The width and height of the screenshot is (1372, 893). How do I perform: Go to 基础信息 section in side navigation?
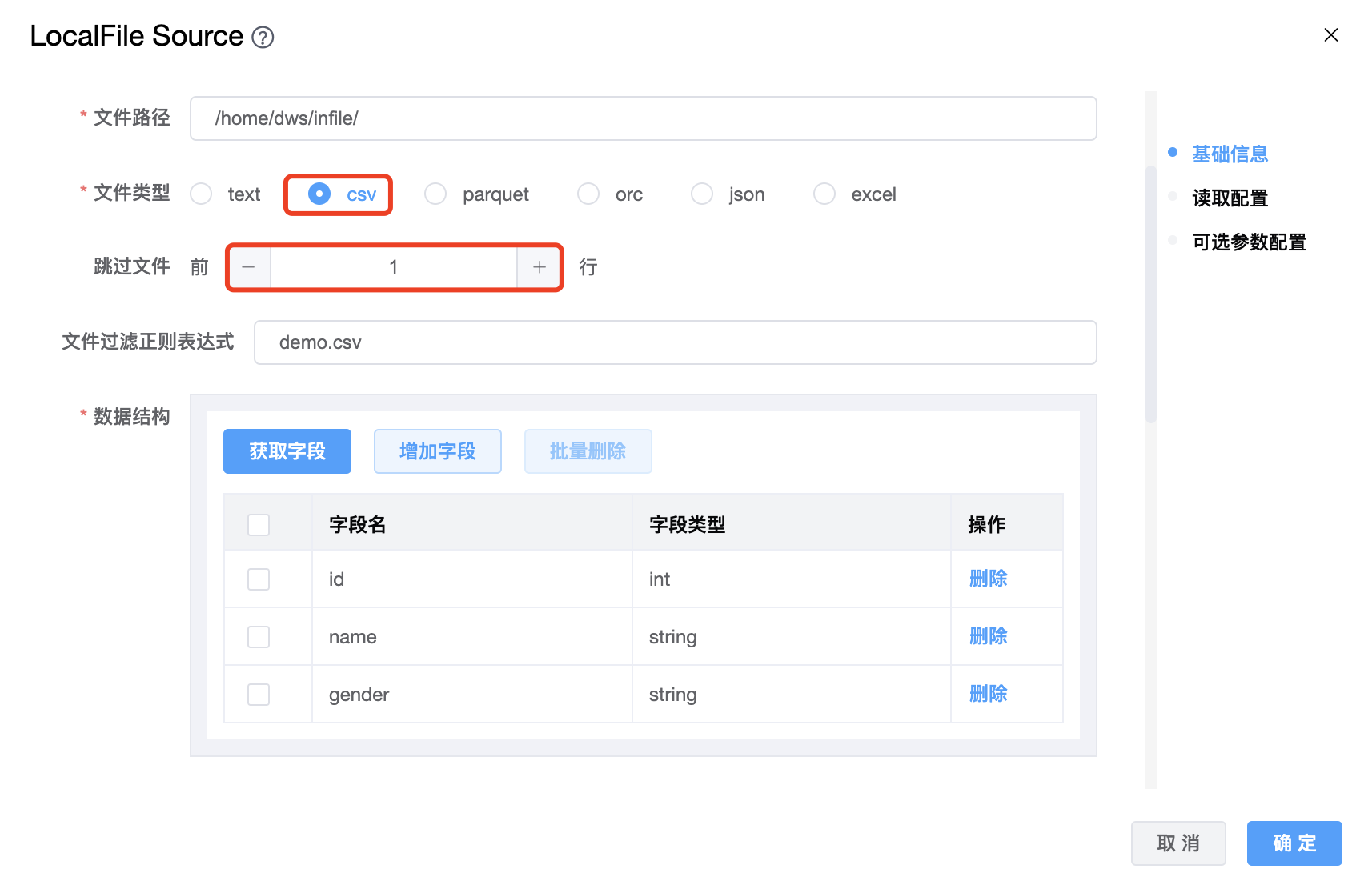1230,154
